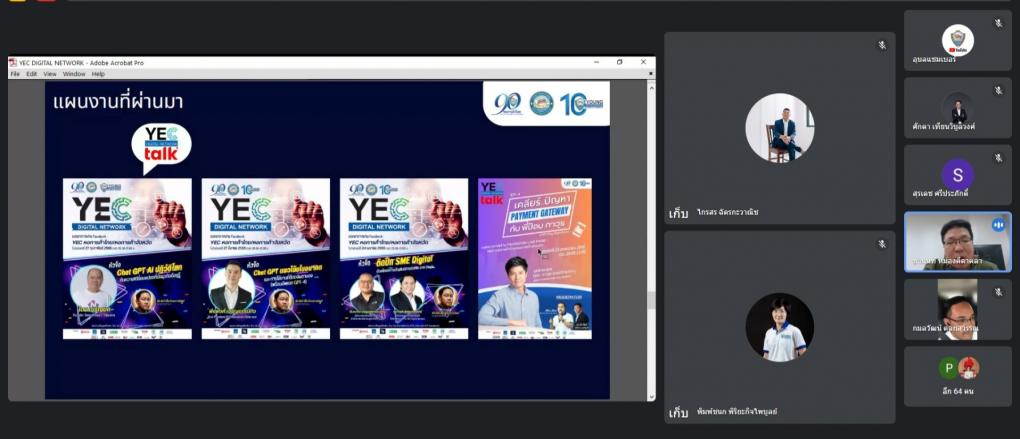The image size is (1020, 439).
Task: Click the Acrobat scrollbar down arrow
Action: click(651, 395)
